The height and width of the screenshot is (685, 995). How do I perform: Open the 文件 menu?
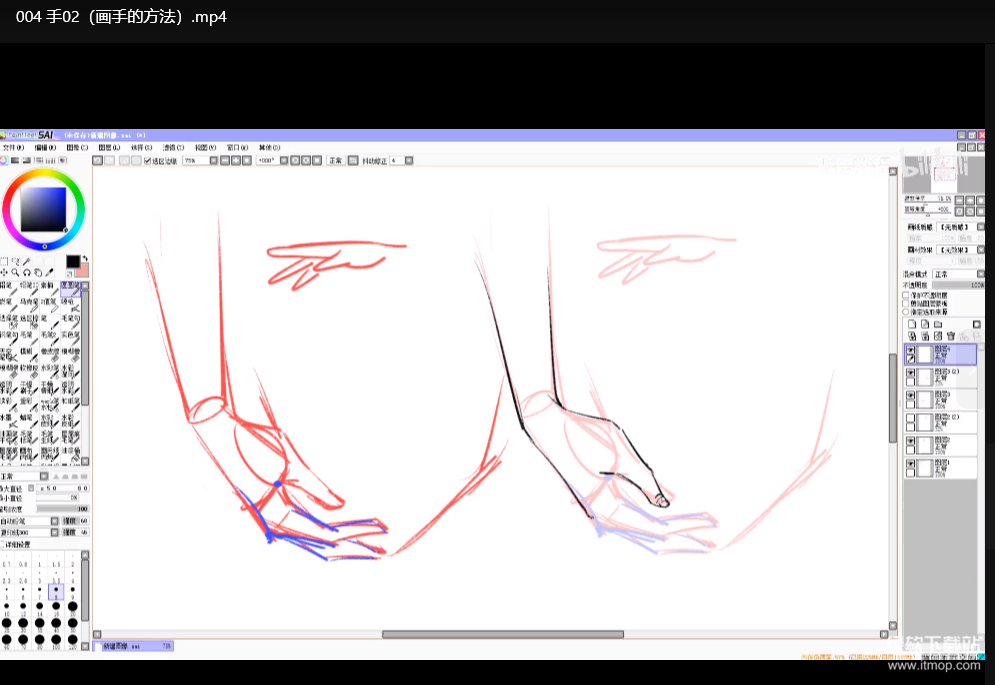[x=14, y=147]
